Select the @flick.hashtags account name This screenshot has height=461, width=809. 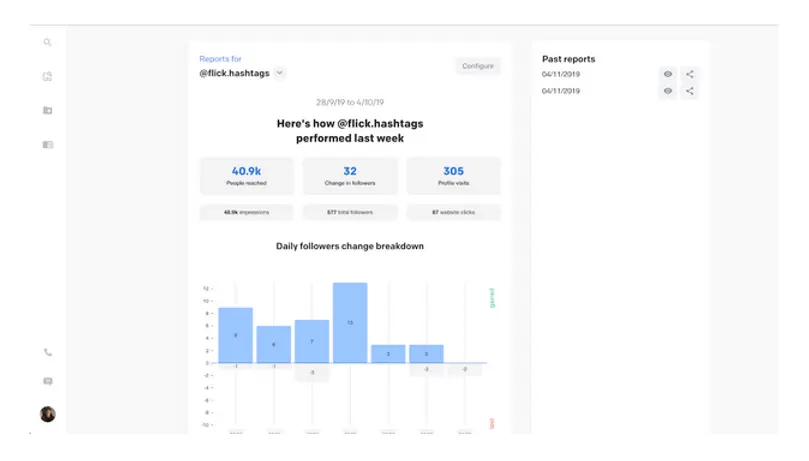[234, 73]
